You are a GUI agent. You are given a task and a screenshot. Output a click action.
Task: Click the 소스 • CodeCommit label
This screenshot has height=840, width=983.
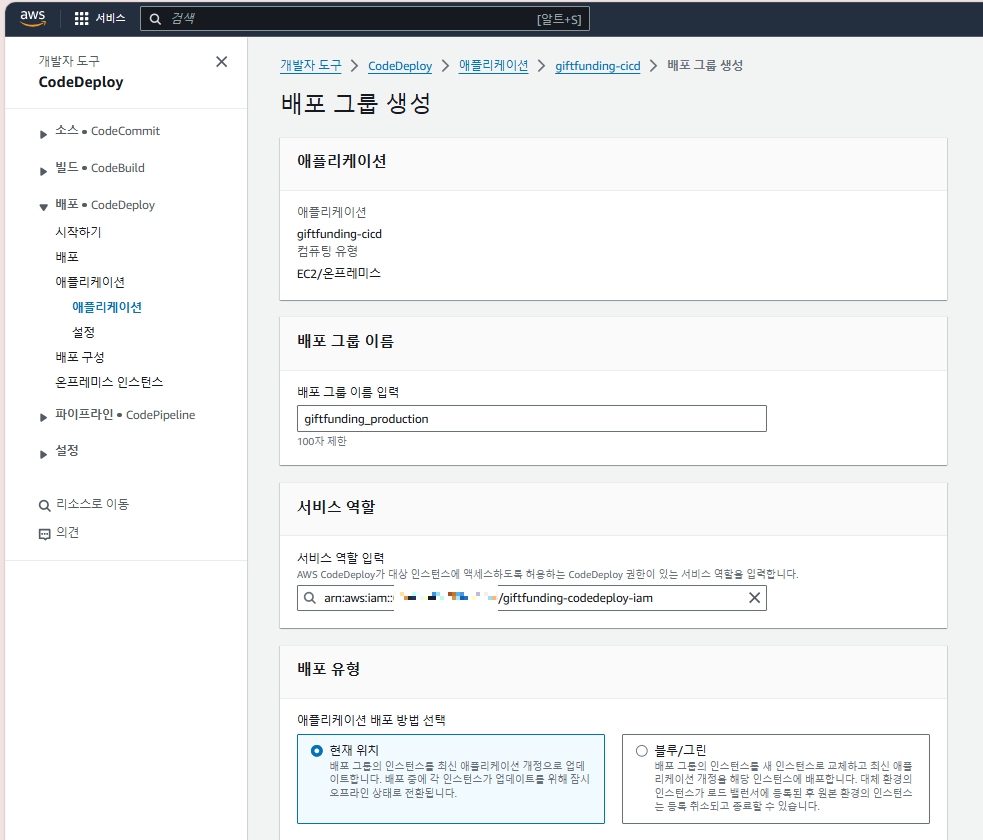pyautogui.click(x=107, y=130)
